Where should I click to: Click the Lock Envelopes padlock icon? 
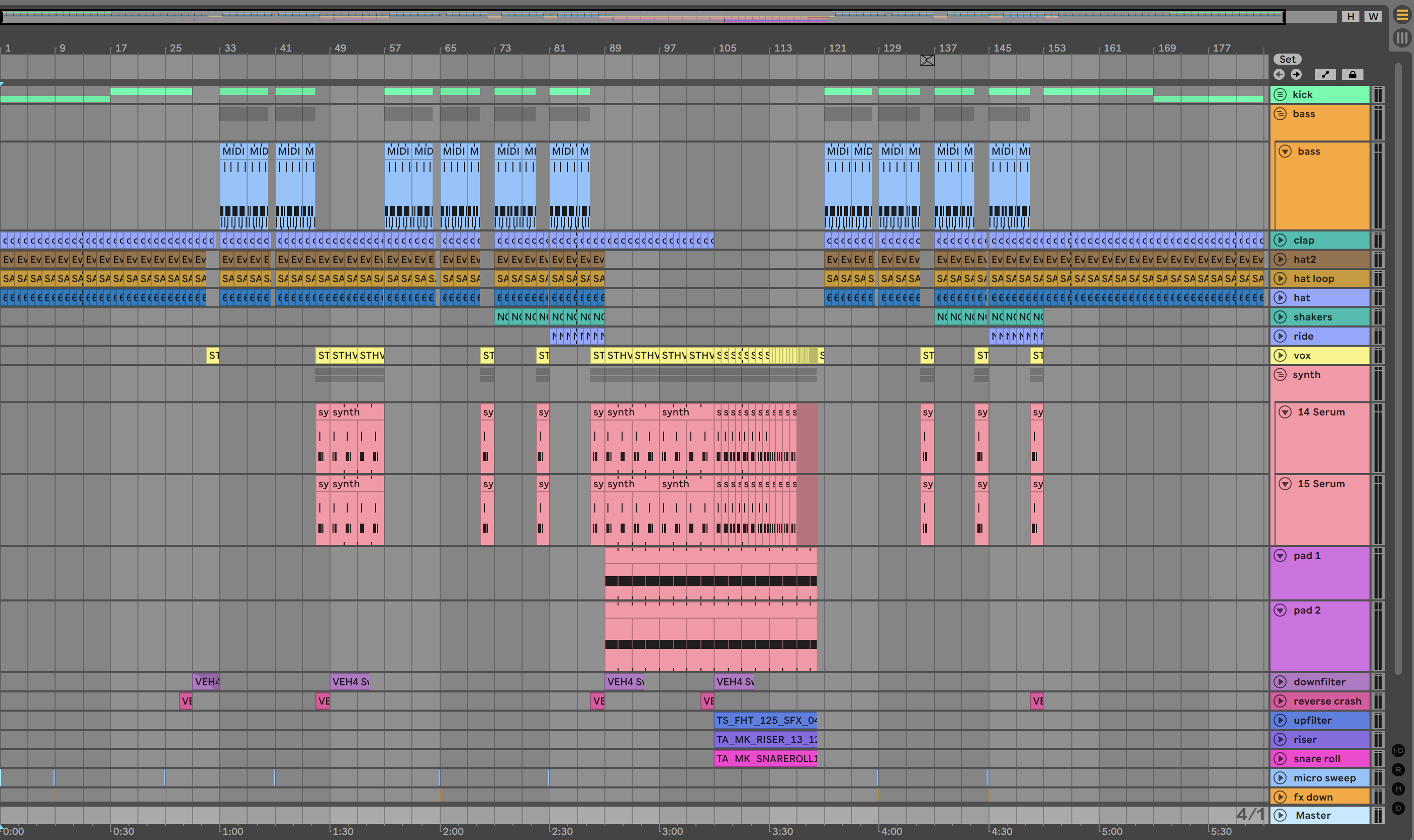1352,74
